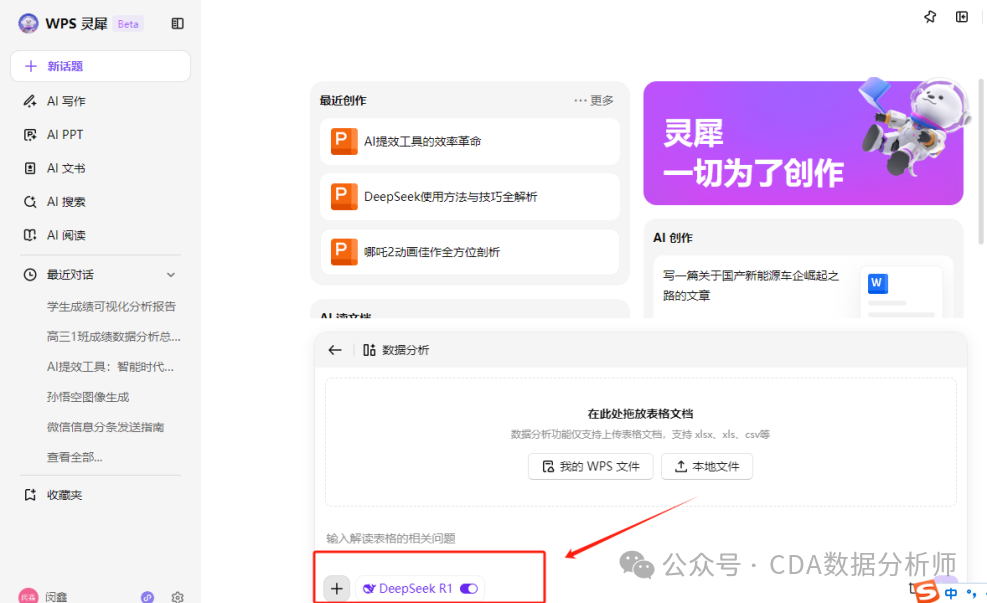
Task: Open AI PPT from the sidebar
Action: coord(65,135)
